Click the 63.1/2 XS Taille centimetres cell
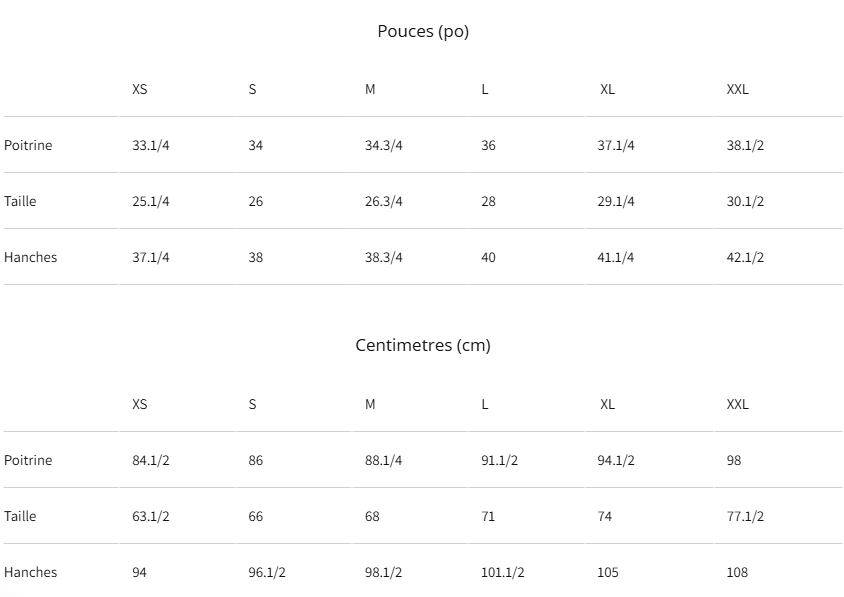The height and width of the screenshot is (597, 844). (151, 516)
